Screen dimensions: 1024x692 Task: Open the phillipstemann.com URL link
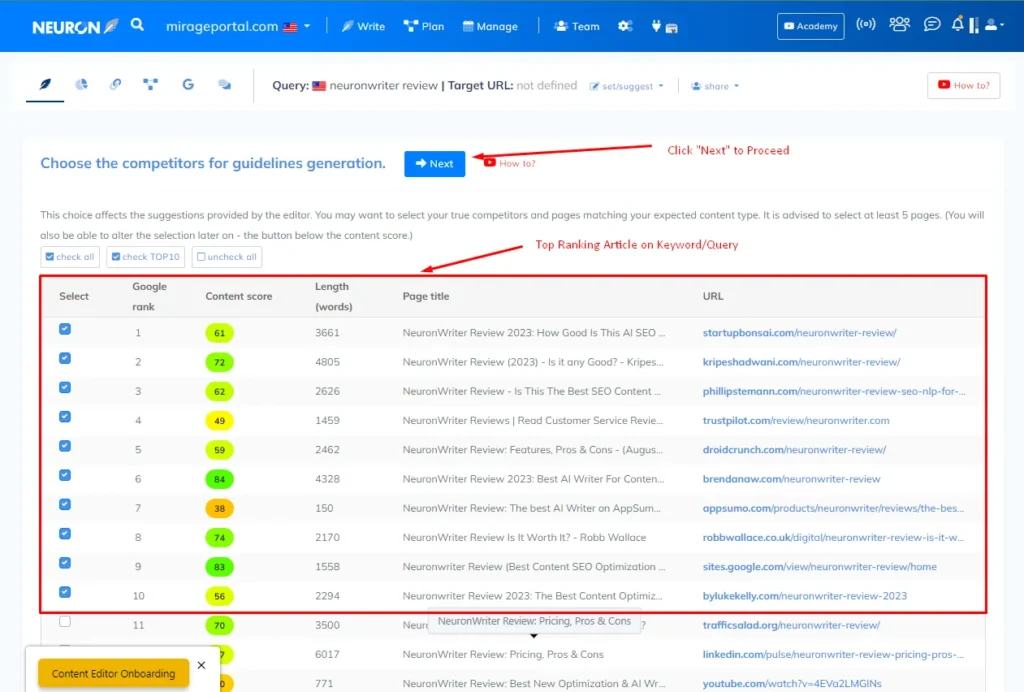(x=834, y=392)
